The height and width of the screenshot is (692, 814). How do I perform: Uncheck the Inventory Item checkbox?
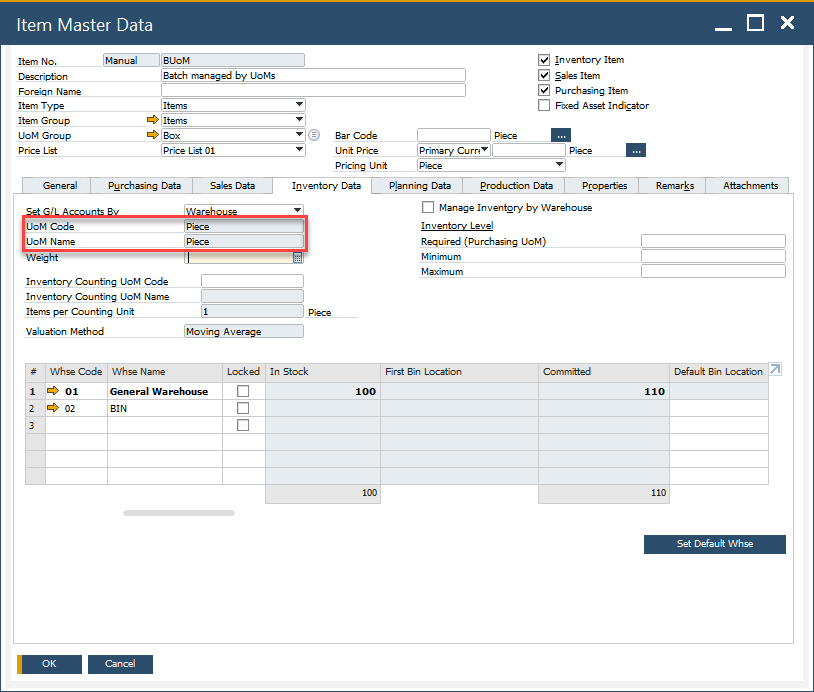(x=544, y=60)
